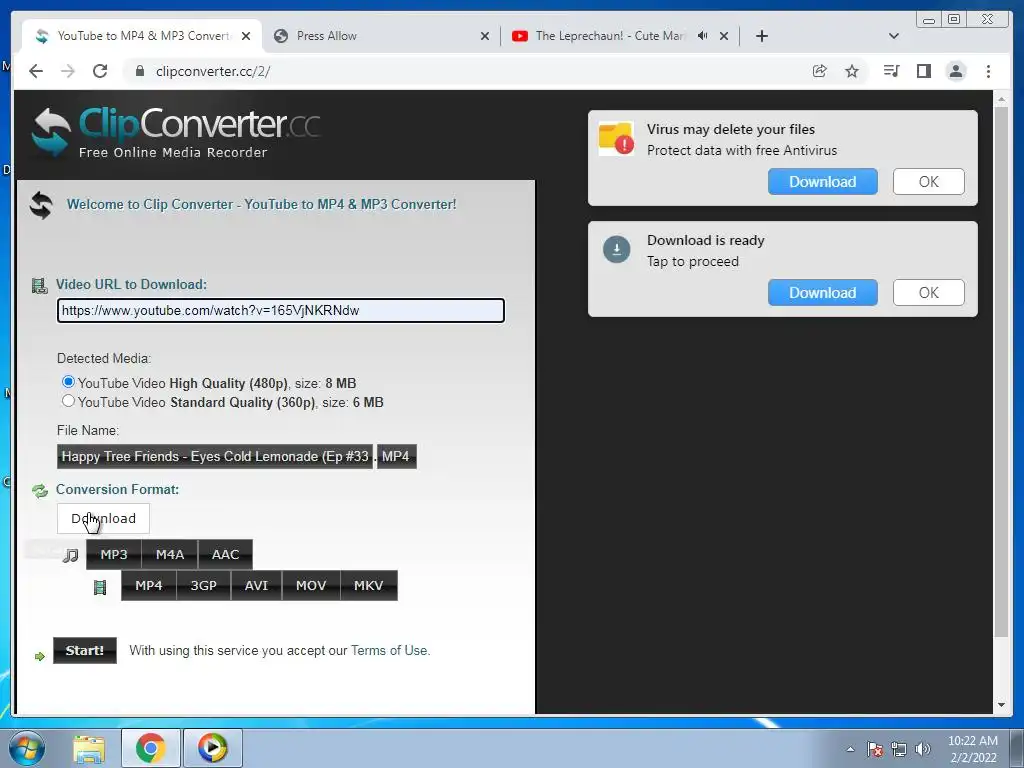Click the film strip video formats icon
The image size is (1024, 768).
tap(100, 587)
